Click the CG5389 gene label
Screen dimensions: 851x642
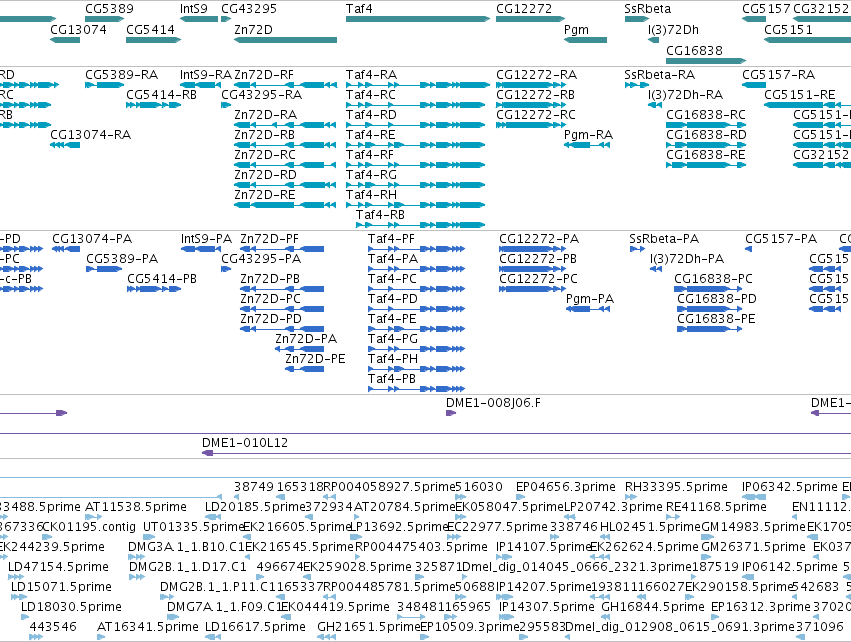click(109, 9)
